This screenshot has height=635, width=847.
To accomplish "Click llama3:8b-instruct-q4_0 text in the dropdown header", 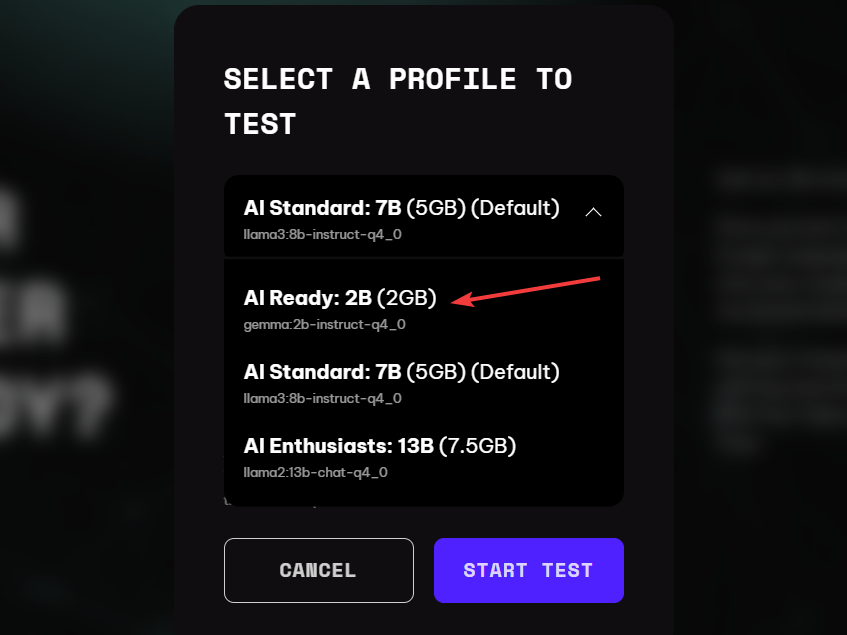I will 322,234.
